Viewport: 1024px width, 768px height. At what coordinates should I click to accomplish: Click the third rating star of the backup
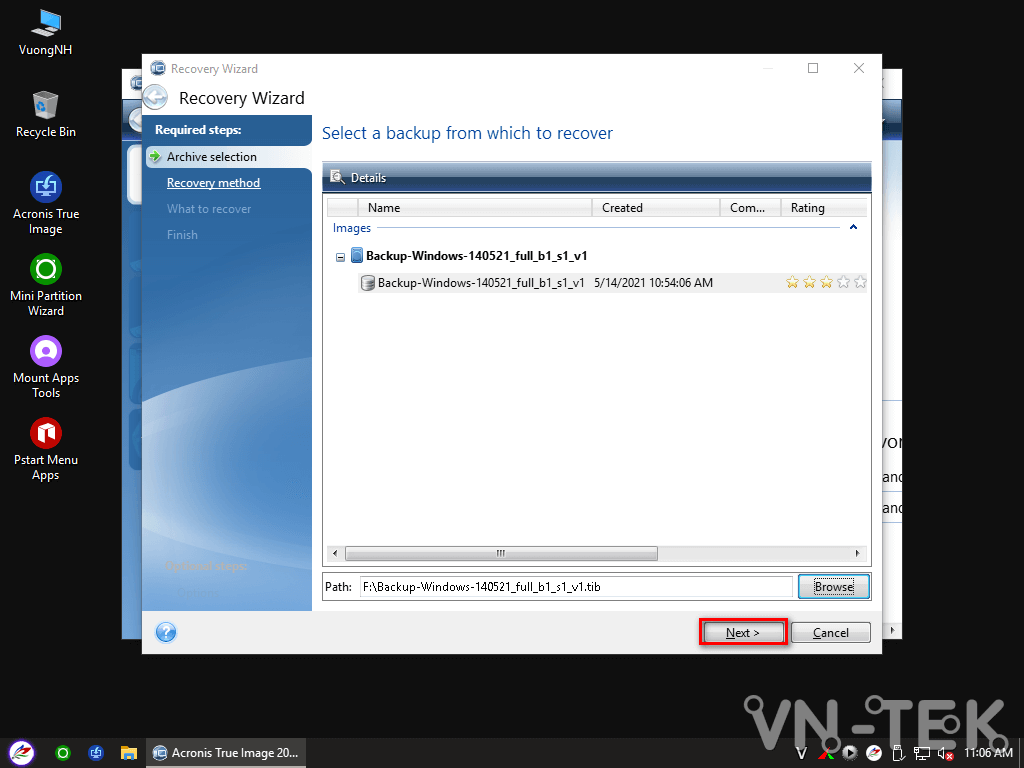click(x=826, y=282)
